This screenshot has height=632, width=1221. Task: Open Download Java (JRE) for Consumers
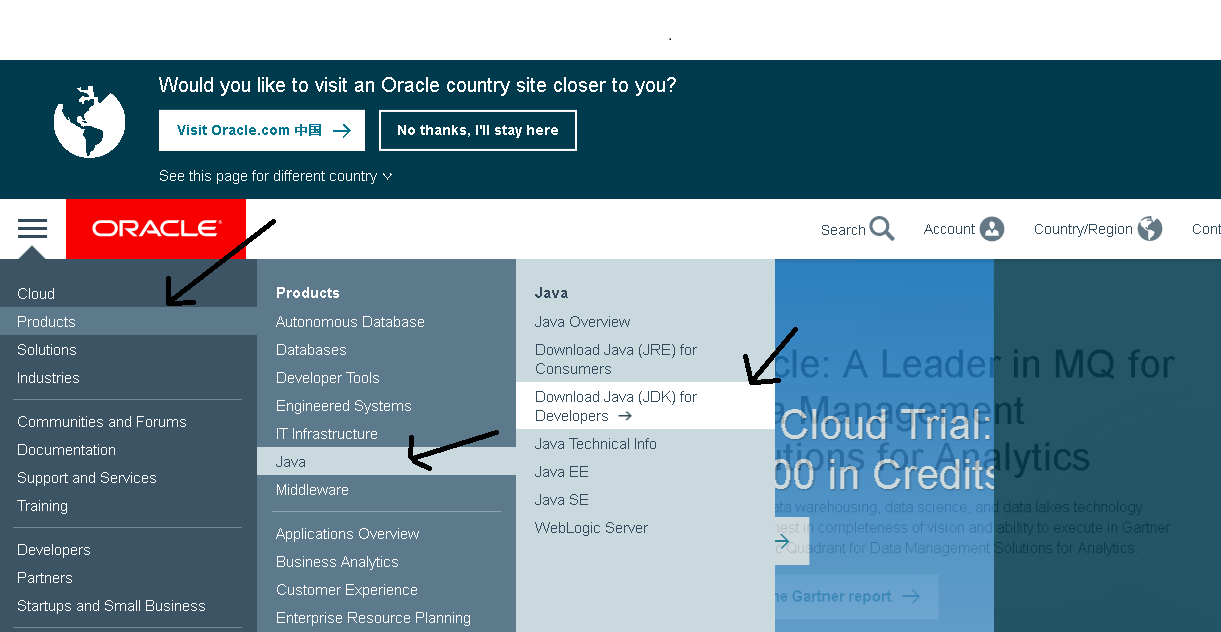click(x=616, y=358)
